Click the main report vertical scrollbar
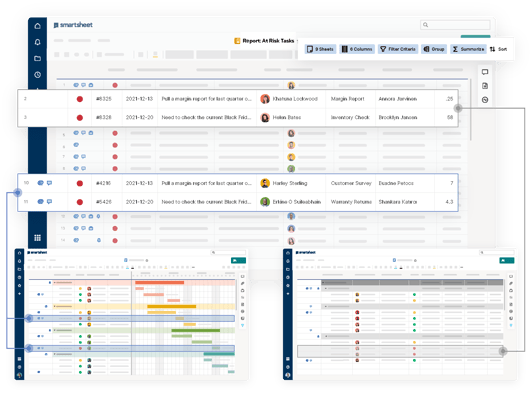531x396 pixels. 470,109
